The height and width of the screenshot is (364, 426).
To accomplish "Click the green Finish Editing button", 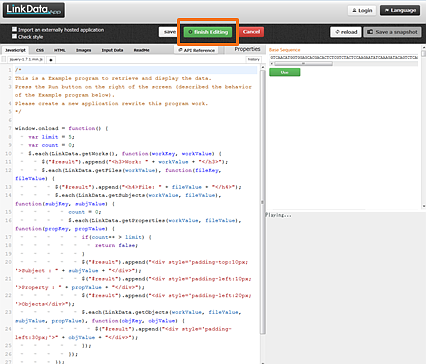I will coord(208,32).
